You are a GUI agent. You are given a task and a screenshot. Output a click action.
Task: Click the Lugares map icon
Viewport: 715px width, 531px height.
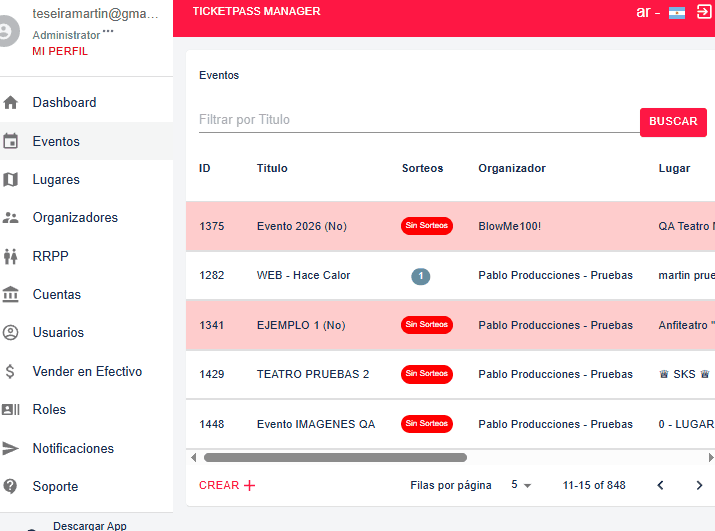(x=11, y=180)
